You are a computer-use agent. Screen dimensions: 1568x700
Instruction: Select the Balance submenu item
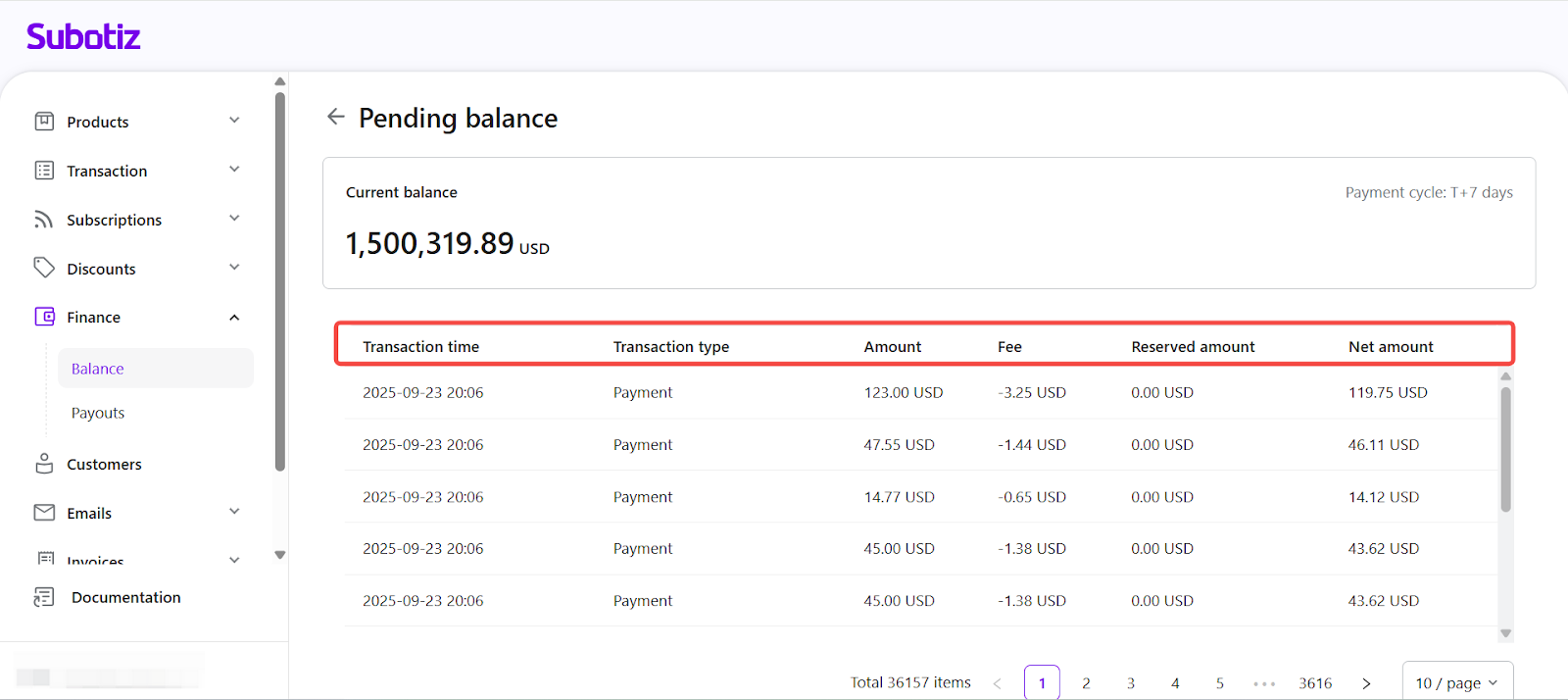tap(98, 369)
